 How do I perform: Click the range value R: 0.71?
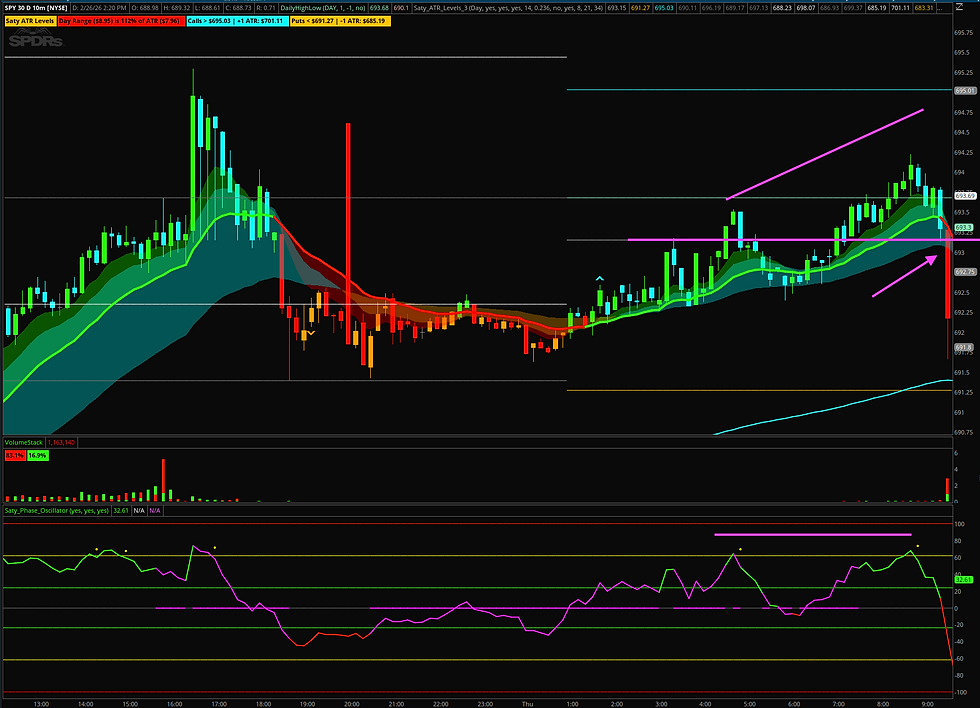pos(266,8)
